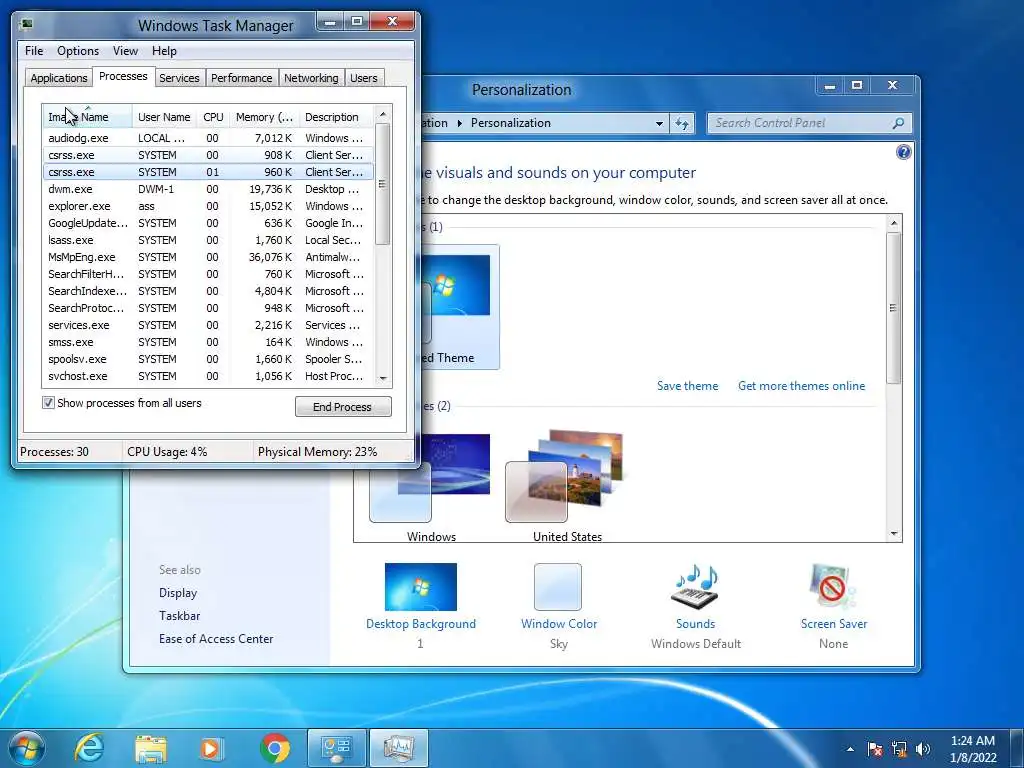Open Windows Explorer folder taskbar icon
1024x768 pixels.
pos(150,748)
